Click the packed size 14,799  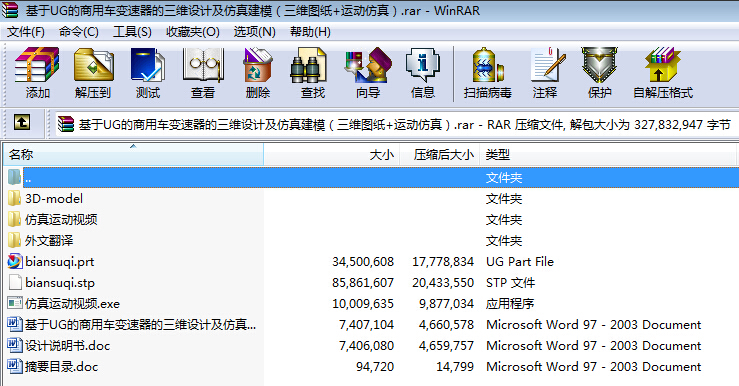pos(455,367)
